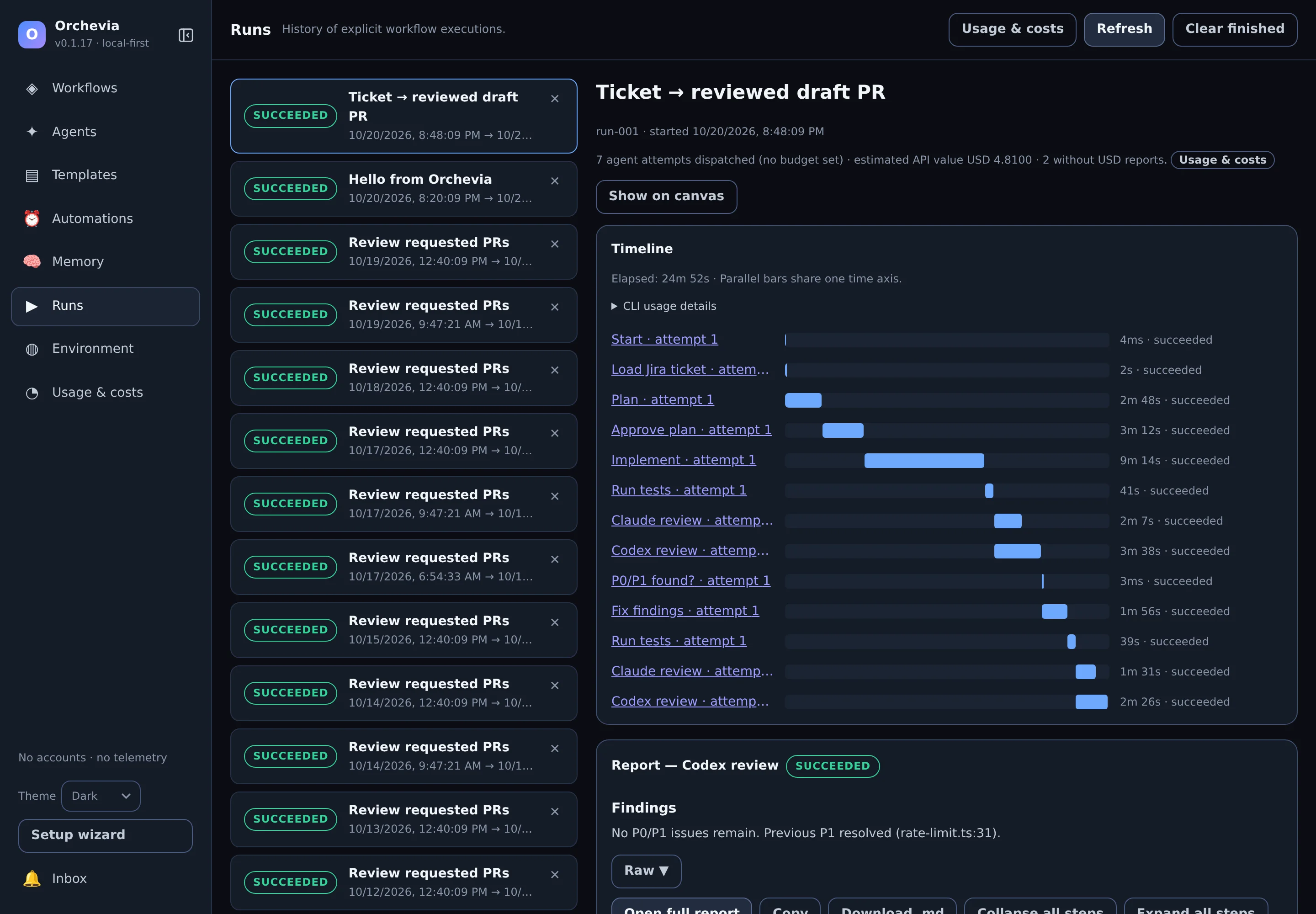Launch the Setup wizard
Screen dimensions: 1316x914
[106, 835]
